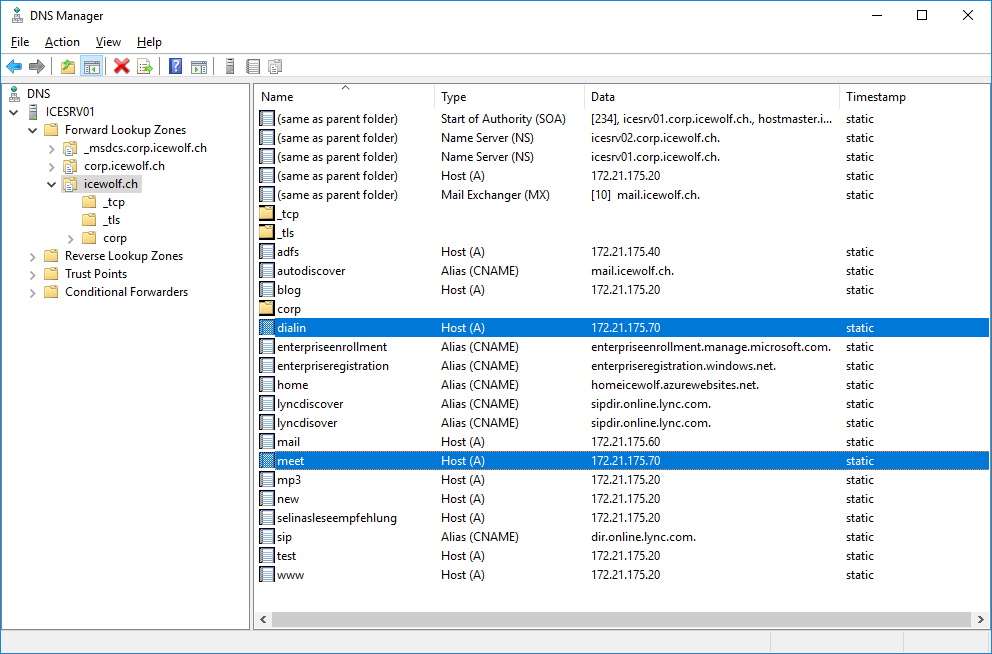Expand Reverse Lookup Zones
Screen dimensions: 992x654
click(x=33, y=256)
